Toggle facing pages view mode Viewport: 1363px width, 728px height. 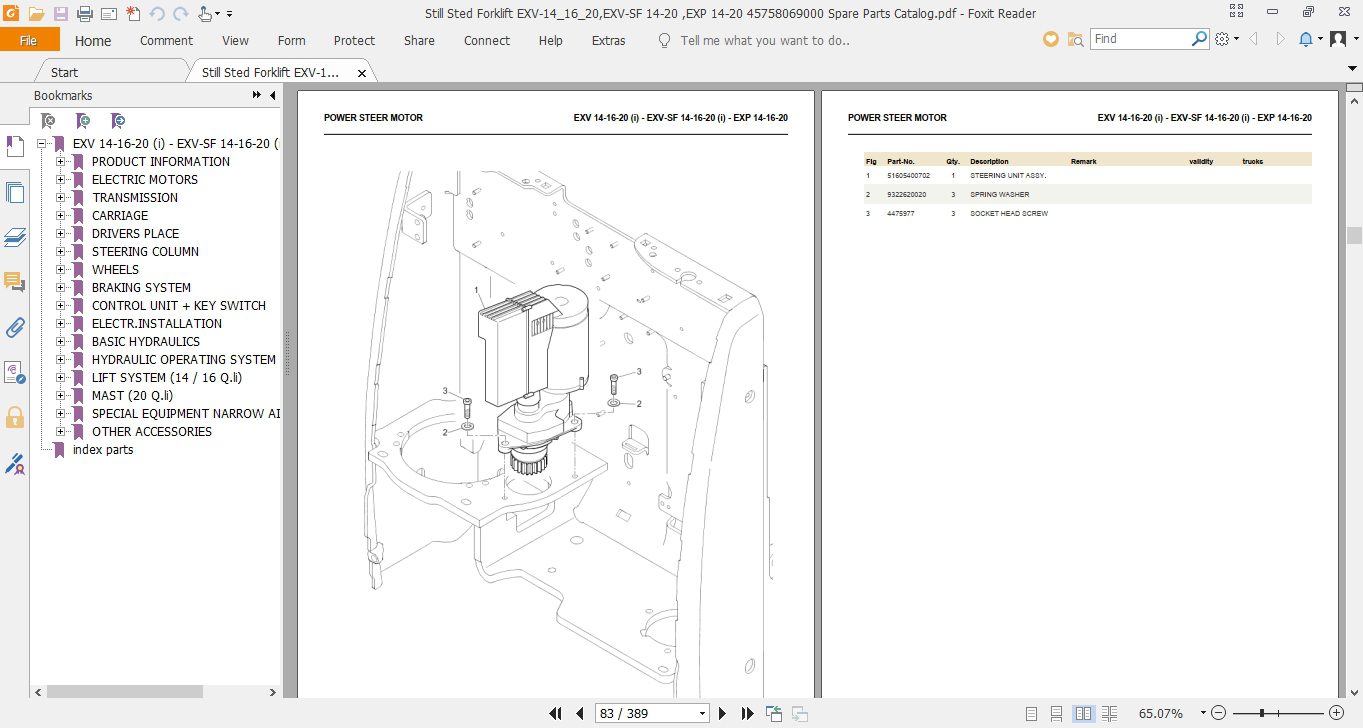click(x=1083, y=714)
